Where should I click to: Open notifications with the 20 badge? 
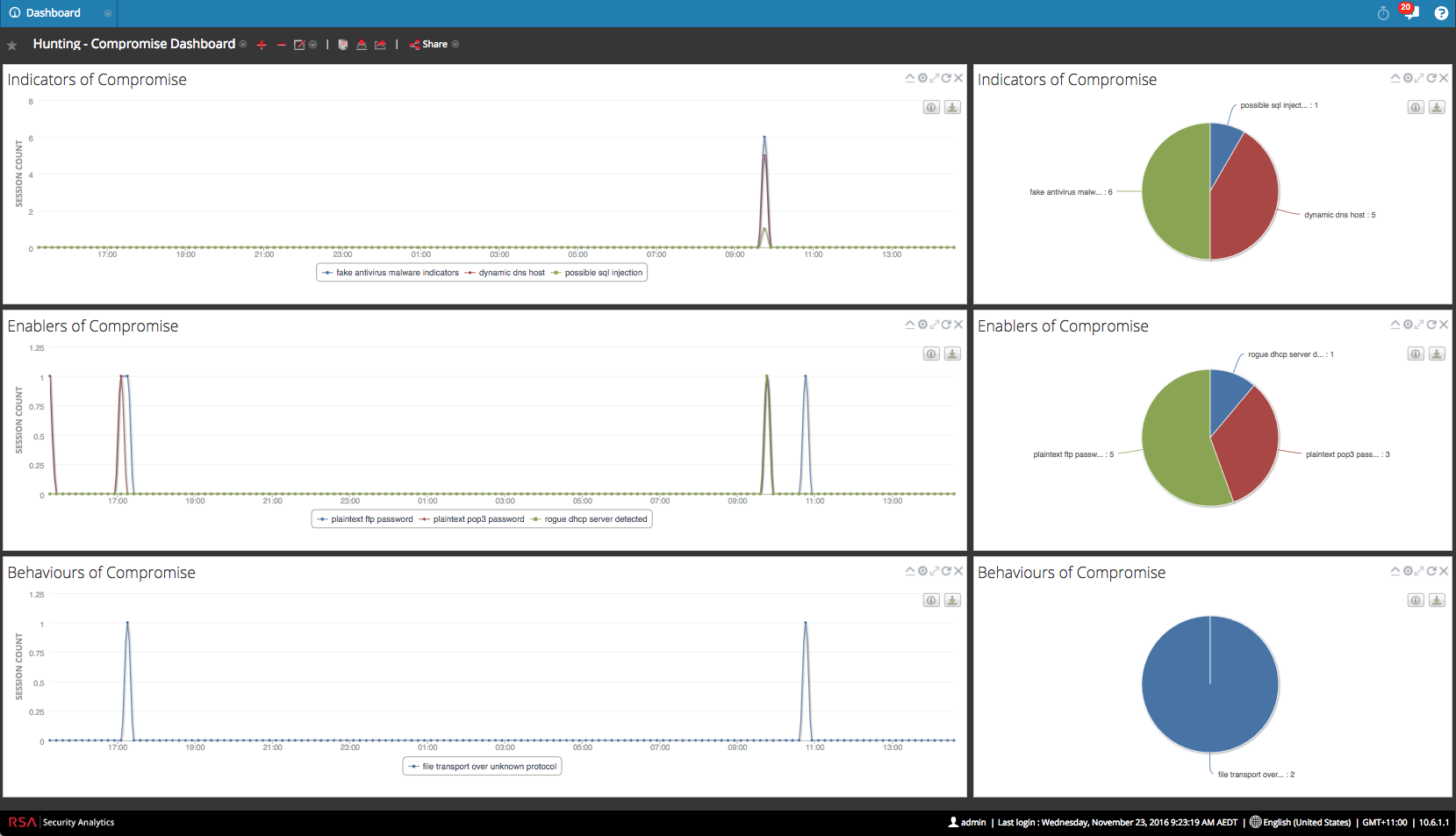click(x=1409, y=12)
